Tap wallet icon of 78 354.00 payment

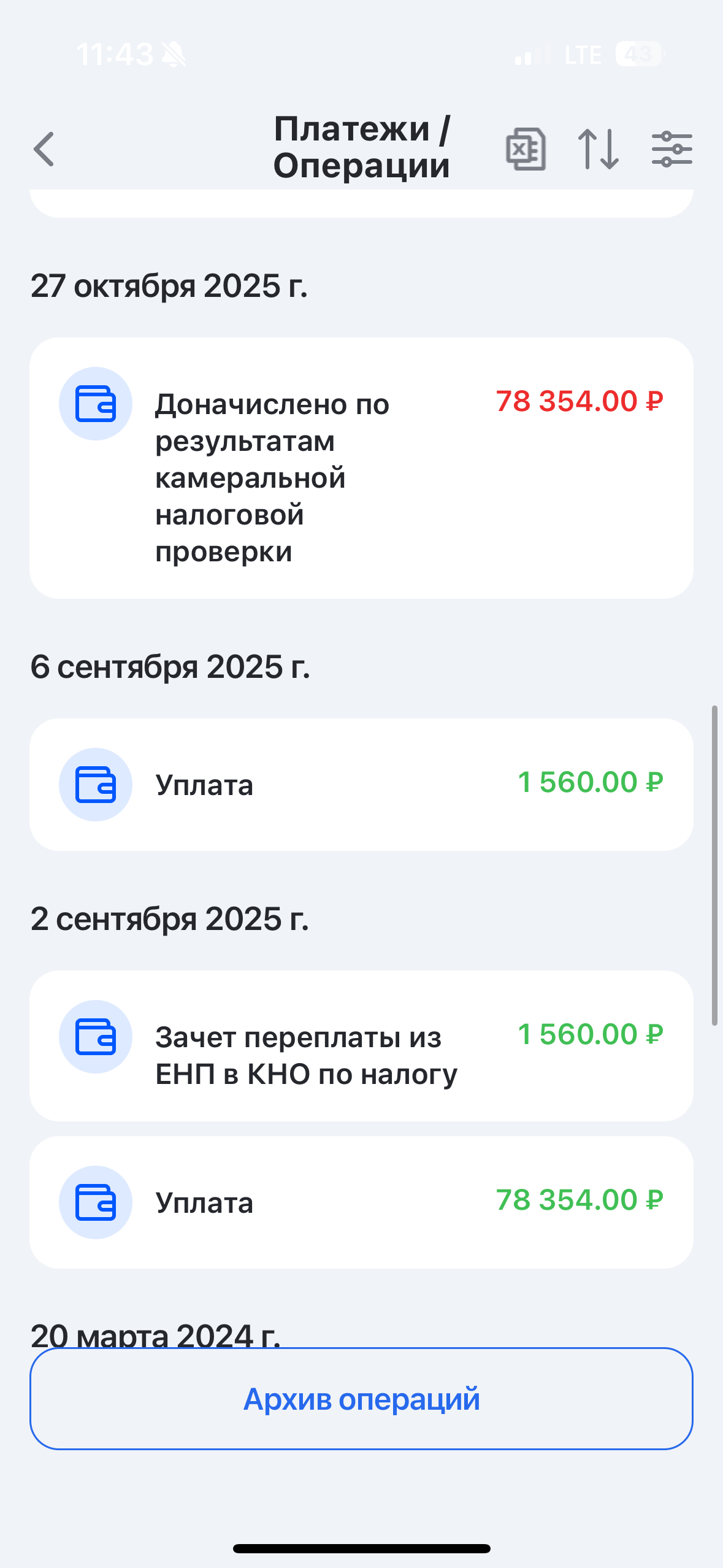[96, 1202]
